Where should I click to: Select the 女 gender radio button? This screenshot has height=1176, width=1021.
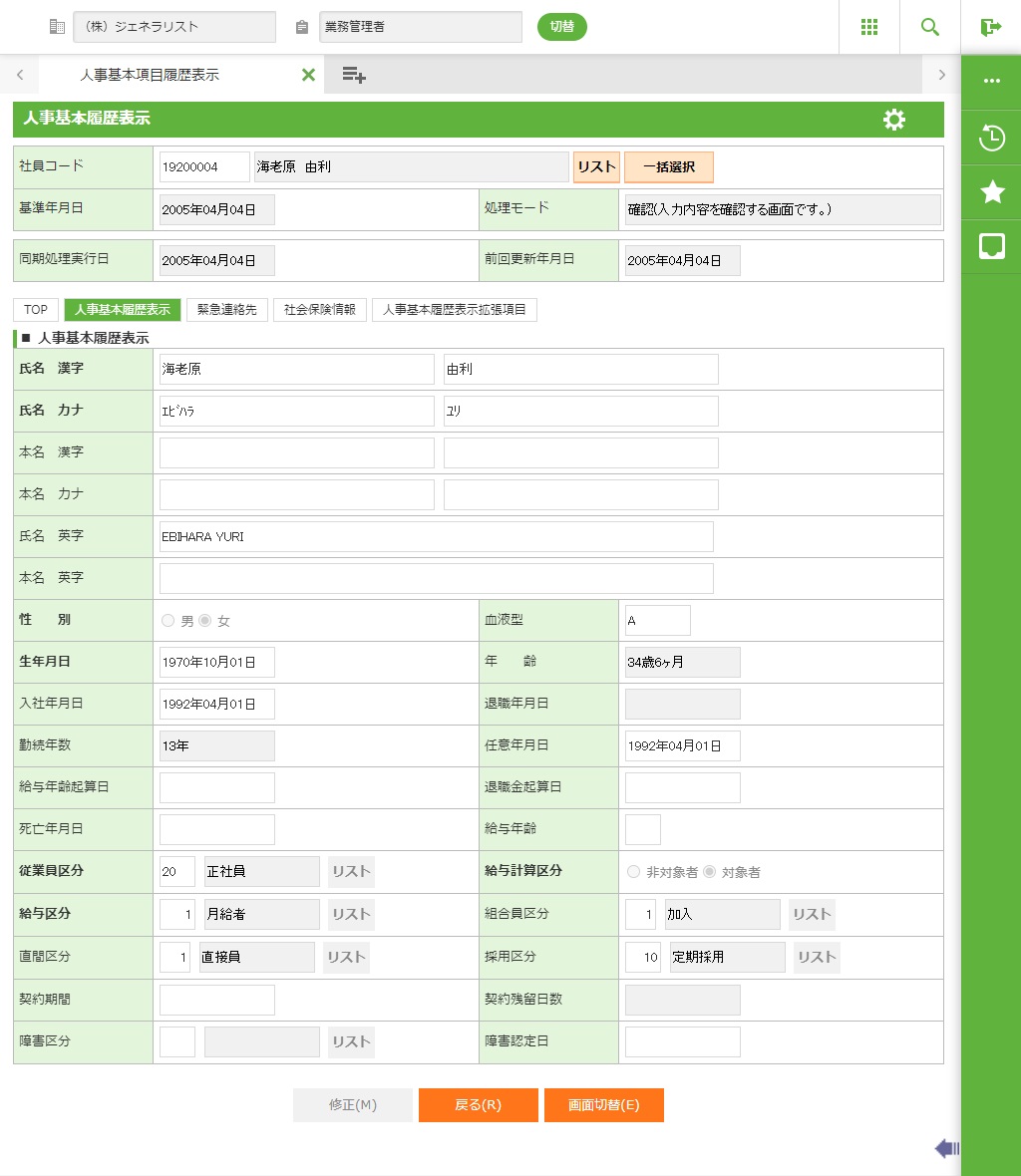click(x=205, y=621)
